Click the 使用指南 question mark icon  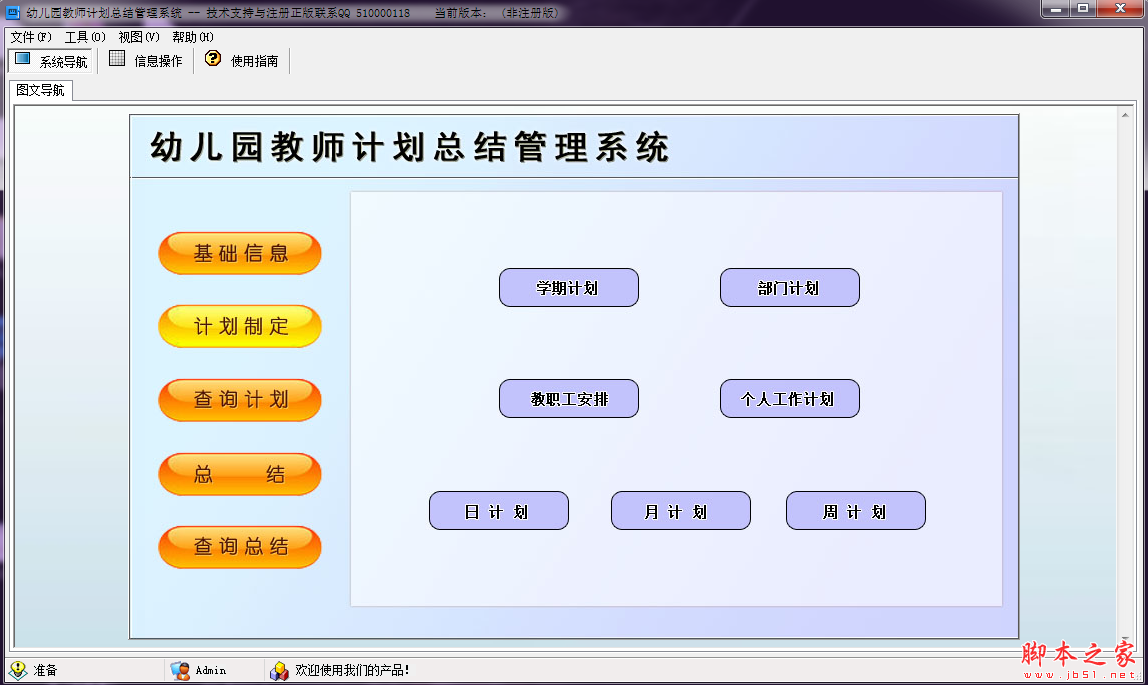click(x=211, y=60)
